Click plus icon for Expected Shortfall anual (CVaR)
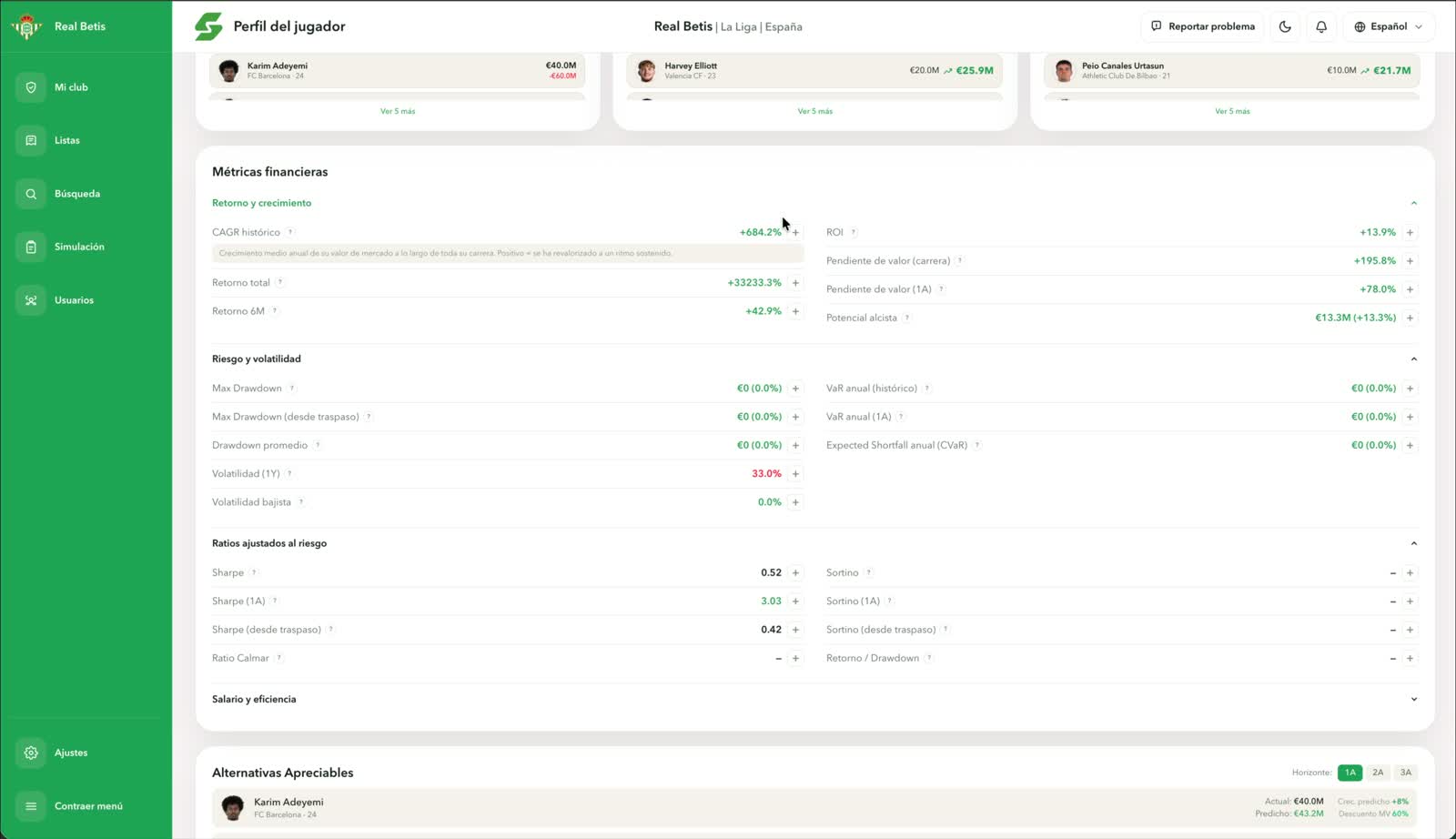The image size is (1456, 839). coord(1410,445)
